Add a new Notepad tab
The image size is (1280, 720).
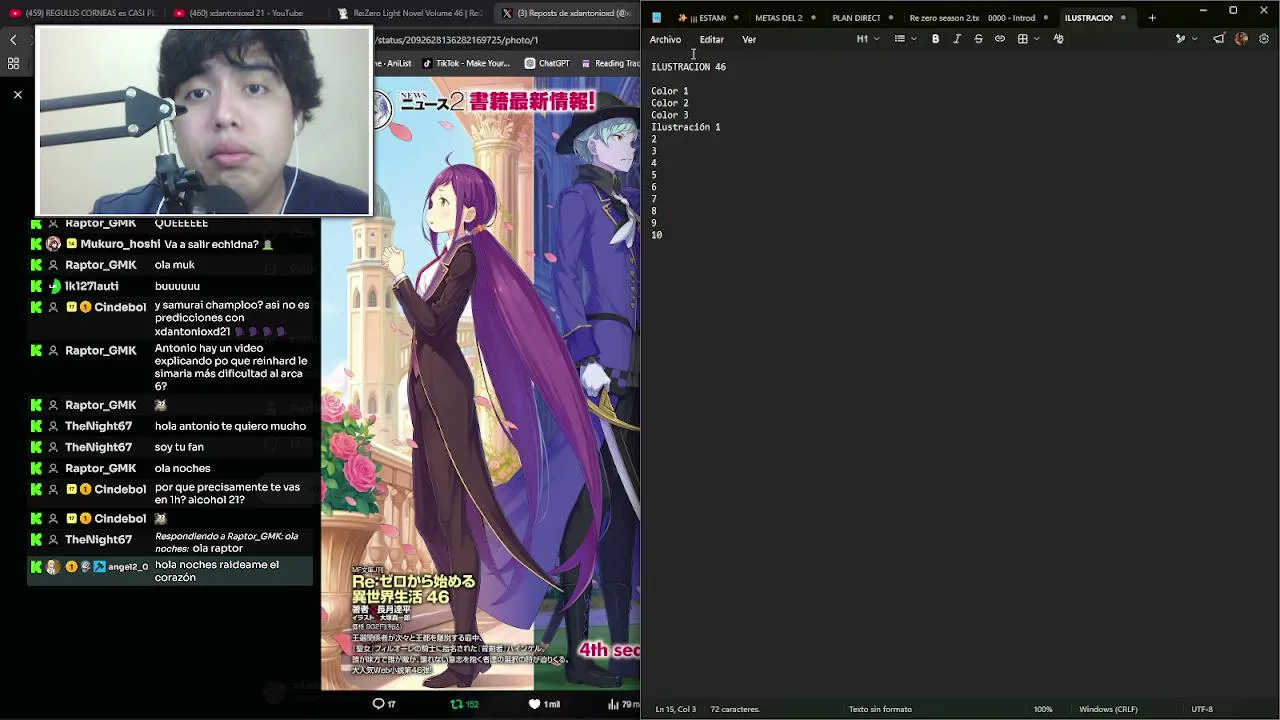pos(1152,17)
